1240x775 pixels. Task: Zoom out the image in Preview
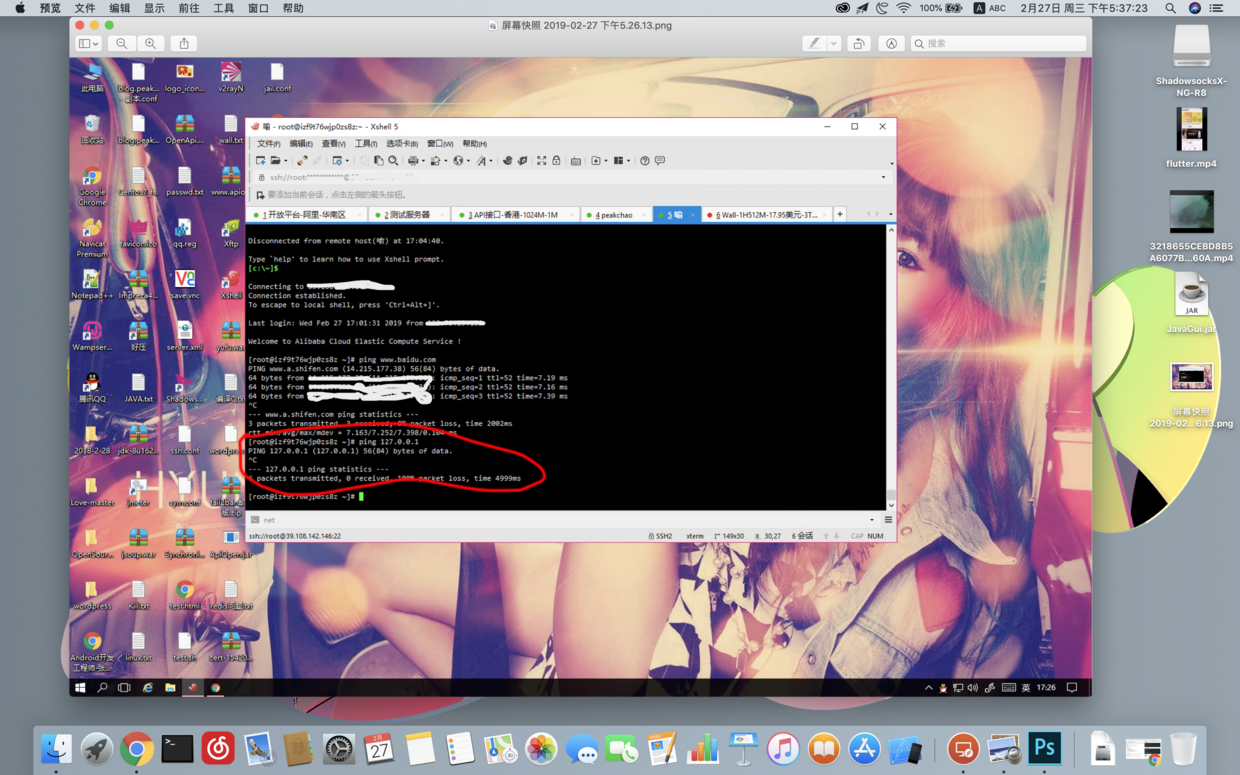pos(121,43)
